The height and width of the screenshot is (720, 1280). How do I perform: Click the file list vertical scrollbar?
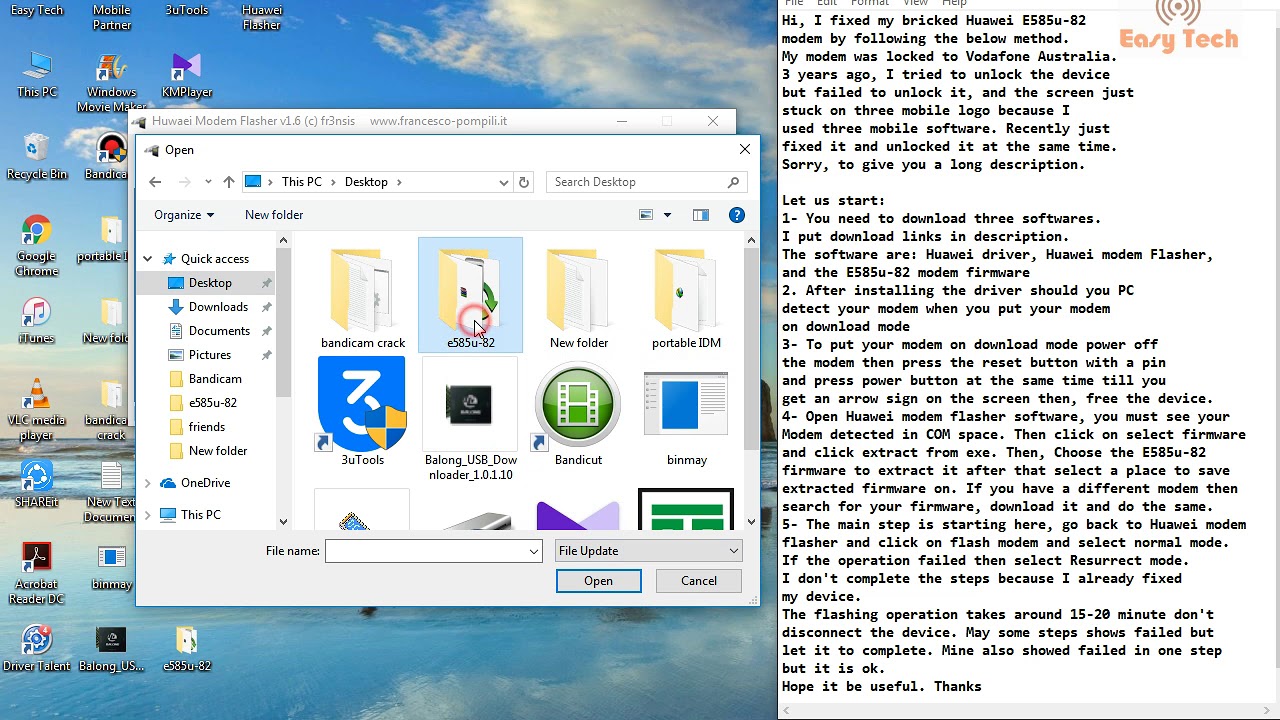point(751,380)
